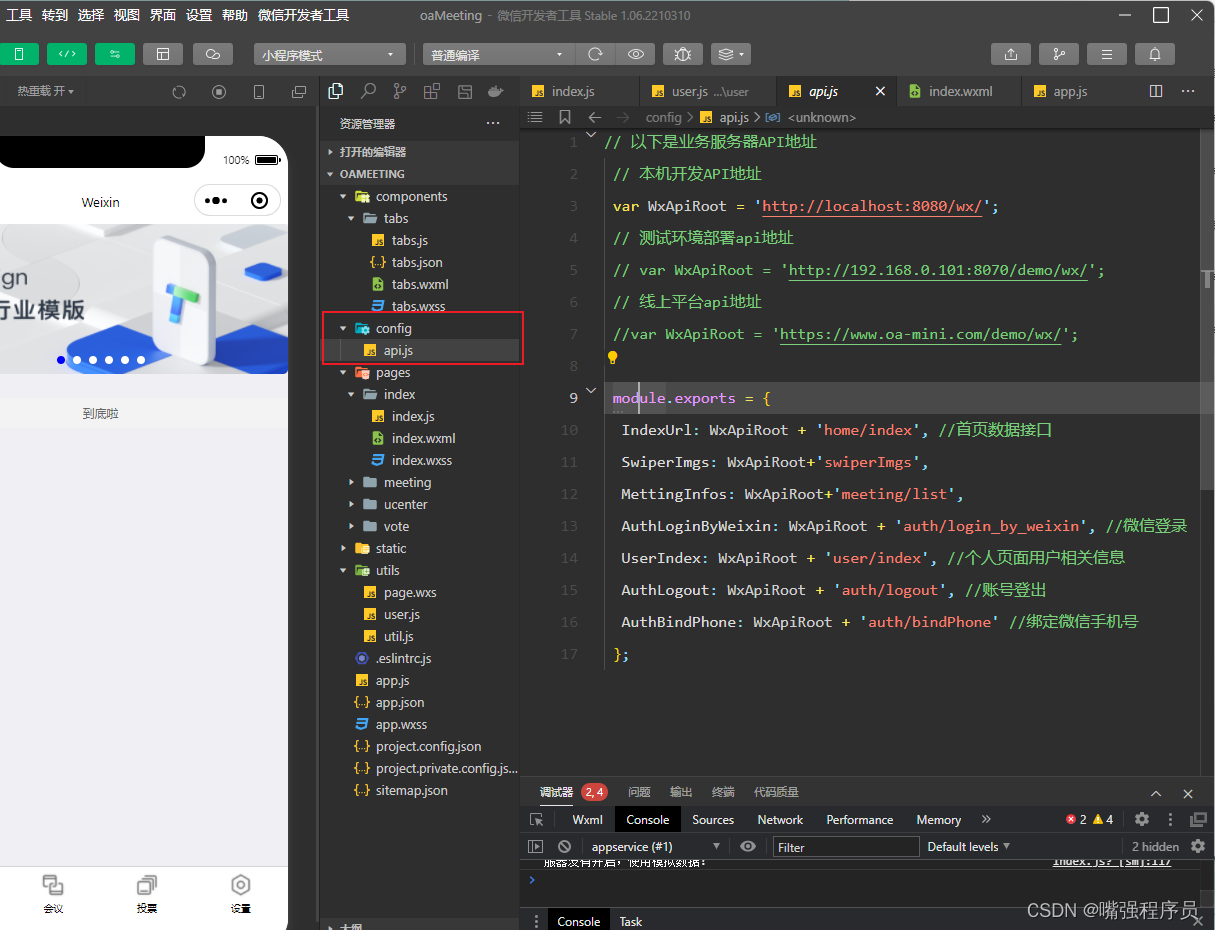Switch to the index.js editor tab
This screenshot has width=1215, height=930.
pyautogui.click(x=580, y=91)
